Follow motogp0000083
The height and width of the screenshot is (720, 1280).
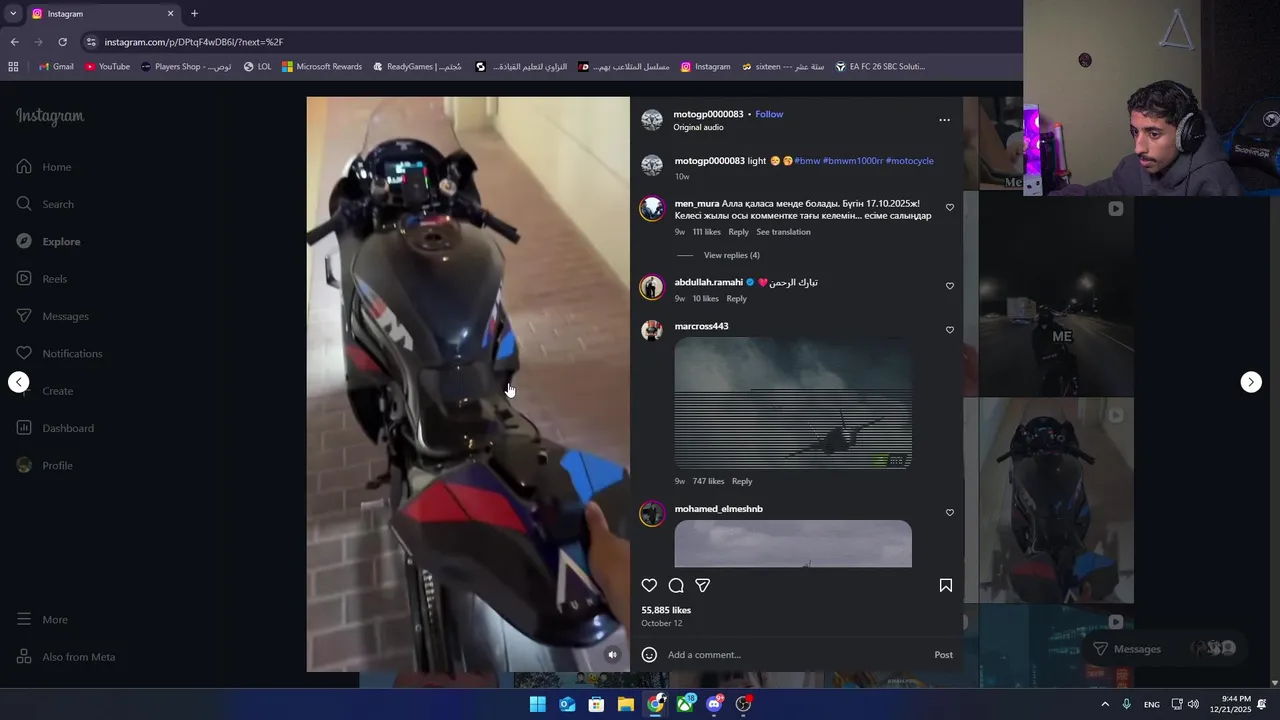pos(769,114)
